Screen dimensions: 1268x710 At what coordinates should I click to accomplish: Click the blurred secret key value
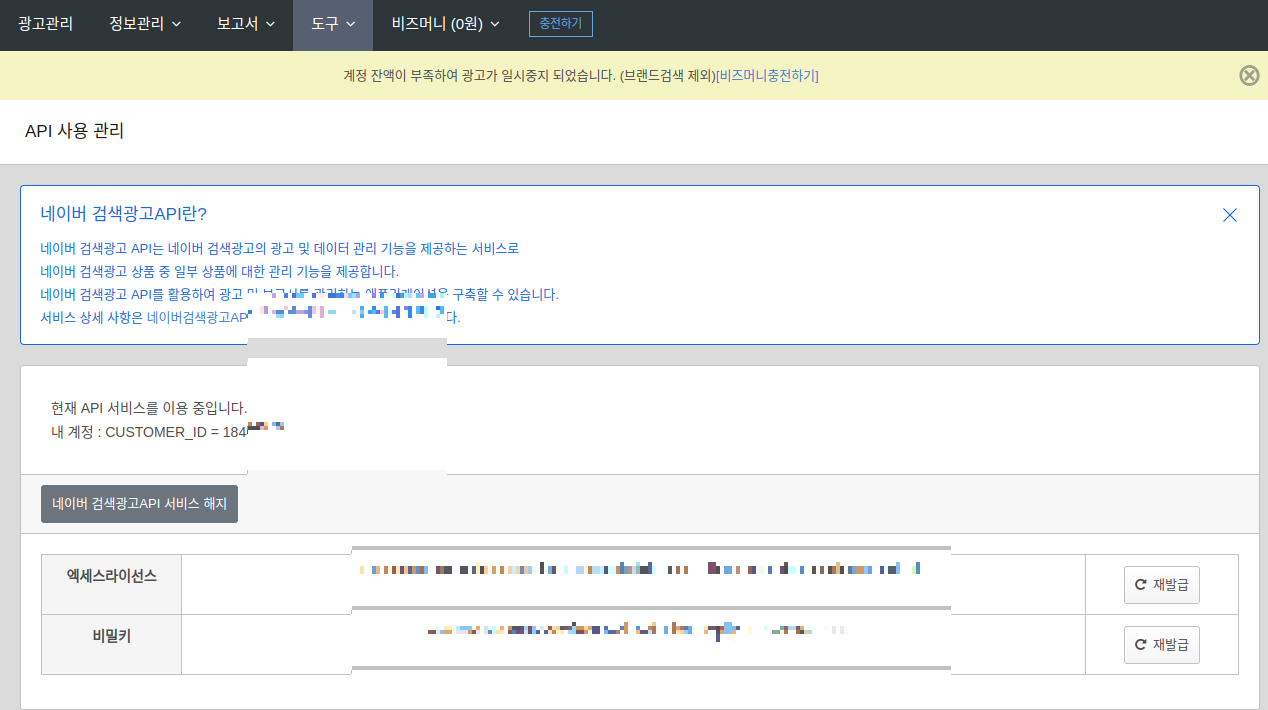click(636, 630)
